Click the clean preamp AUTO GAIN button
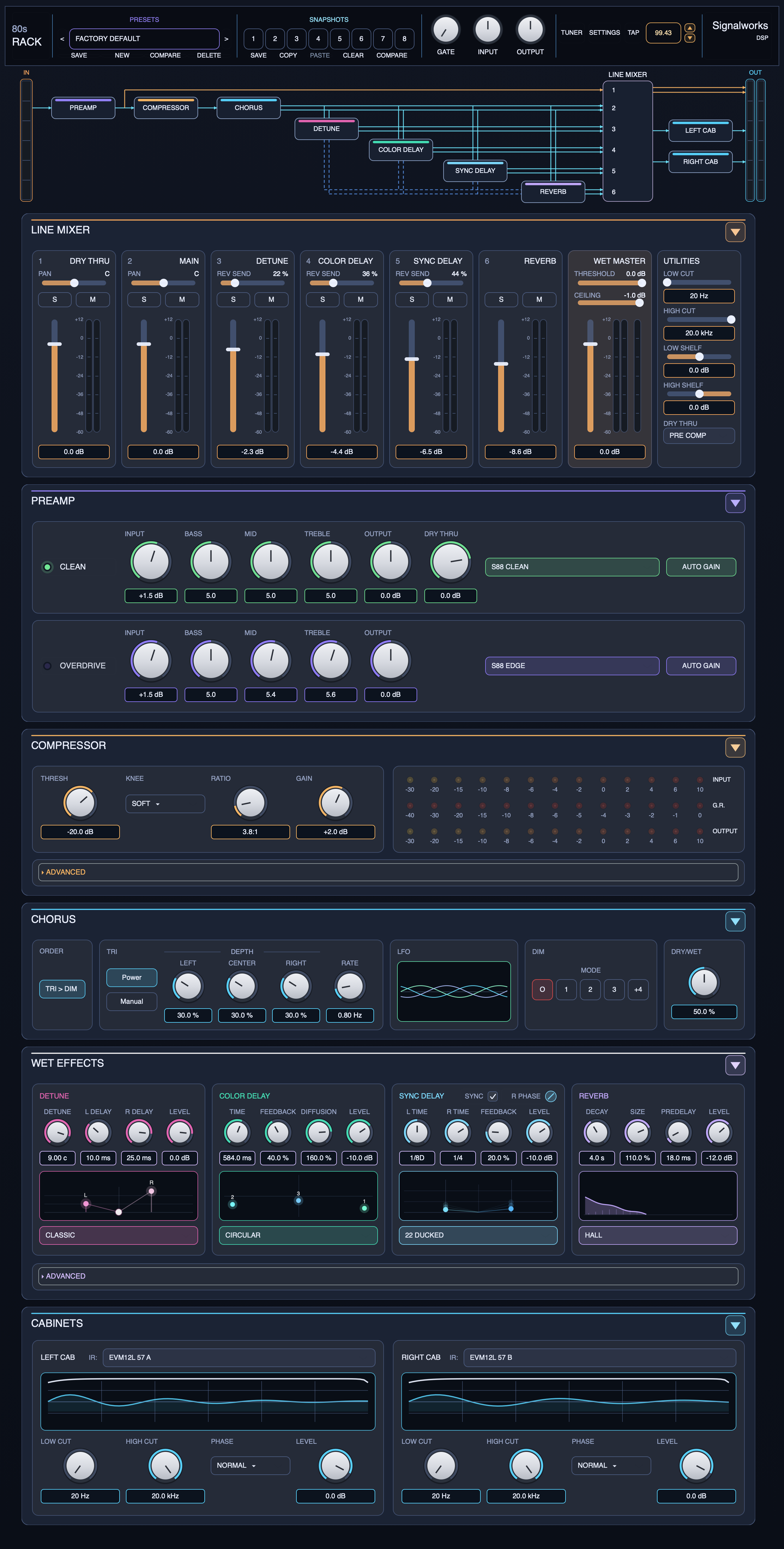 click(701, 567)
